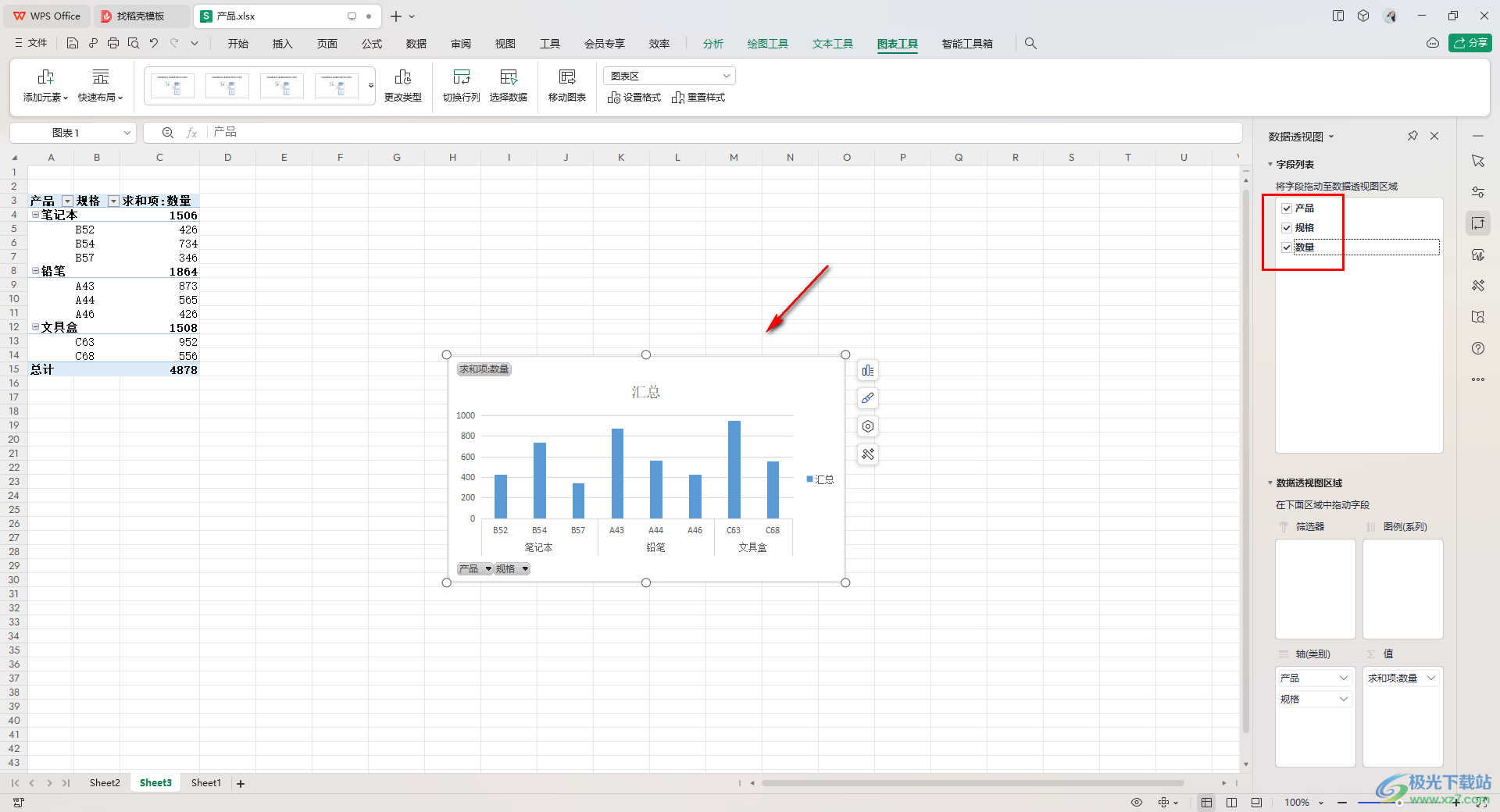The width and height of the screenshot is (1500, 812).
Task: Open the 规格 axis field dropdown
Action: (x=1344, y=699)
